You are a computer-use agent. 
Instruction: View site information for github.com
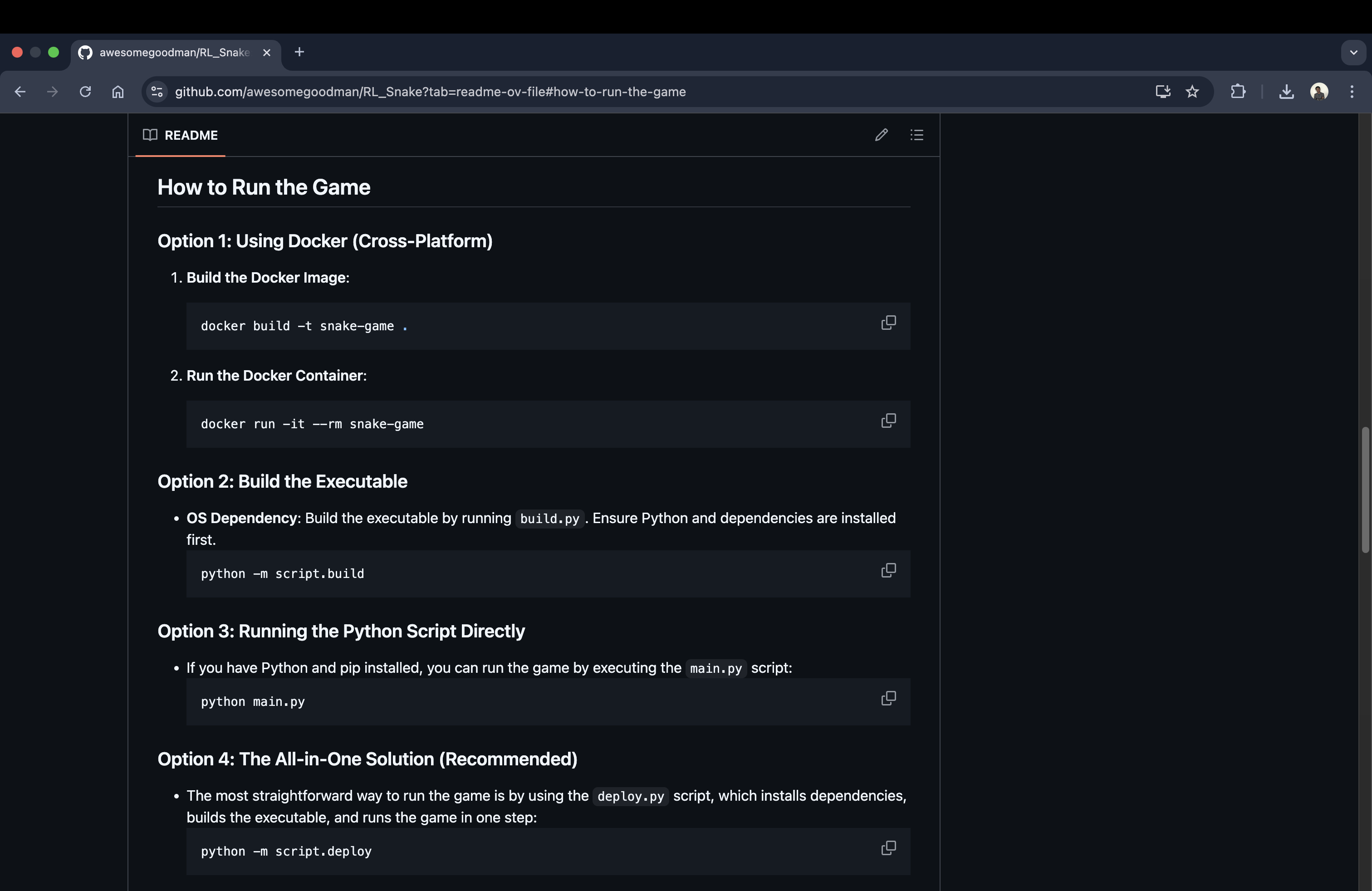pos(157,92)
